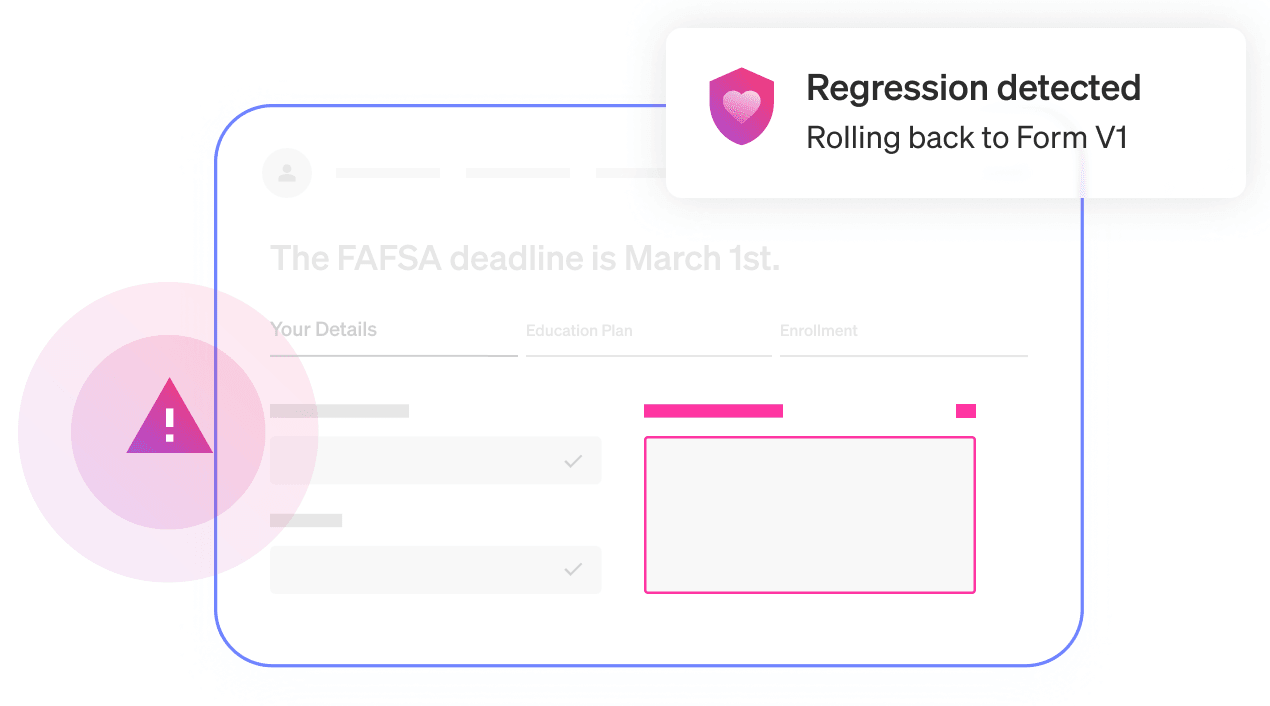
Task: Click the small pink square indicator
Action: click(x=966, y=411)
